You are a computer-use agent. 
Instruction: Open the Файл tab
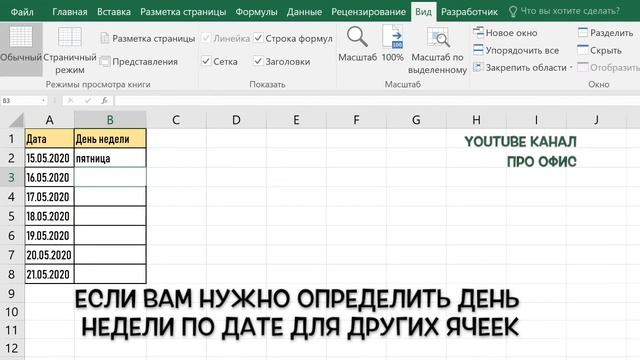tap(22, 11)
